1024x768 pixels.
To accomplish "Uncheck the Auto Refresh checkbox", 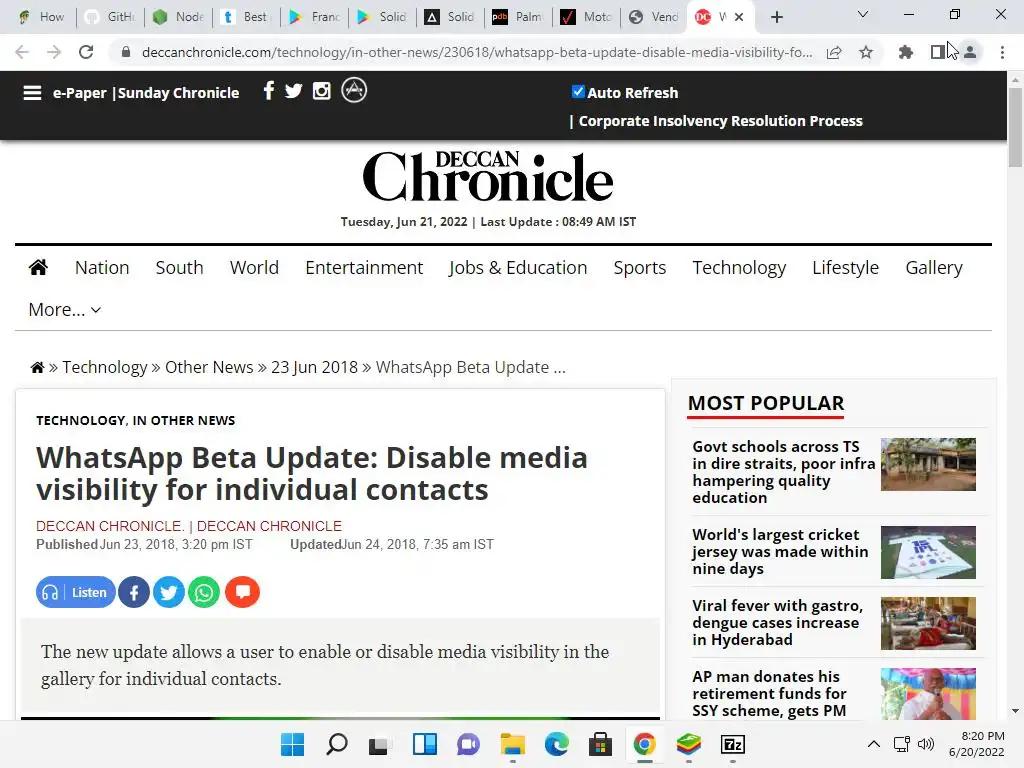I will point(578,91).
